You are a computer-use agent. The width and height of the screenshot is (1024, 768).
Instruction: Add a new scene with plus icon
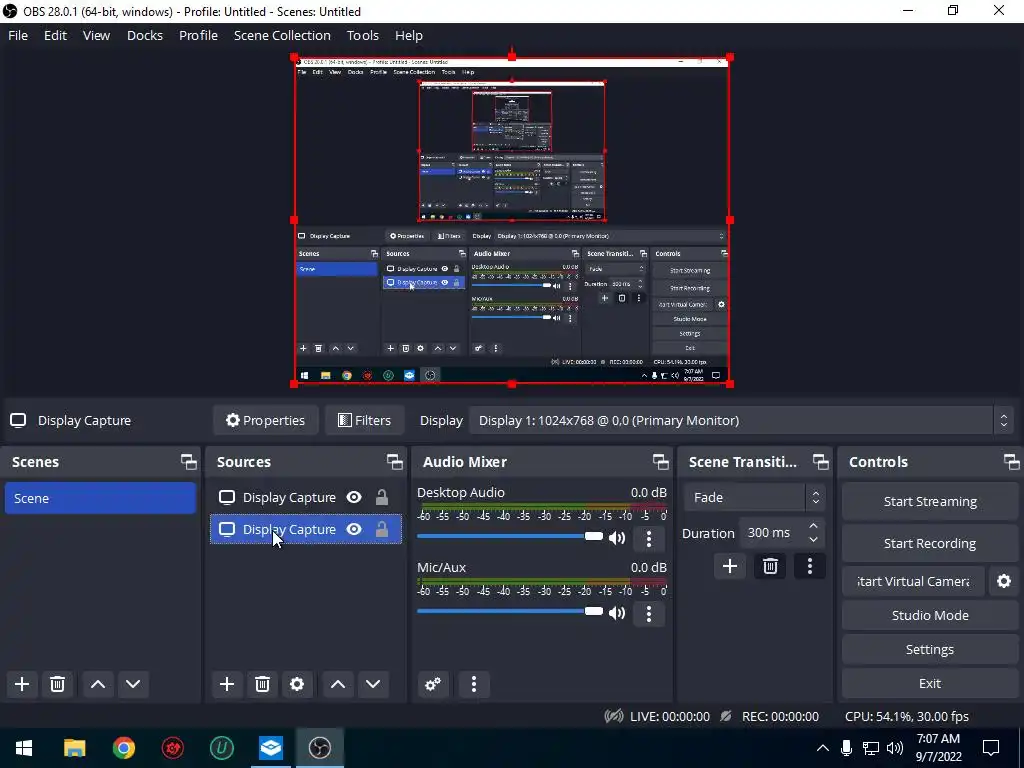point(22,684)
